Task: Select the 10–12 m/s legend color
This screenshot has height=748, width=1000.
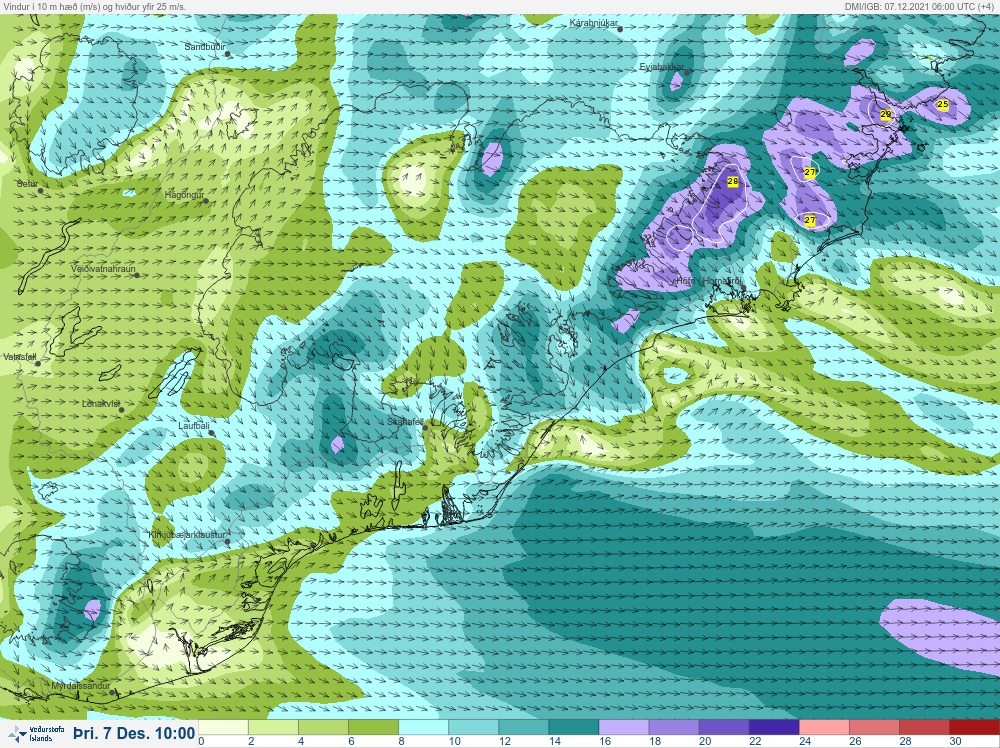Action: (x=473, y=728)
